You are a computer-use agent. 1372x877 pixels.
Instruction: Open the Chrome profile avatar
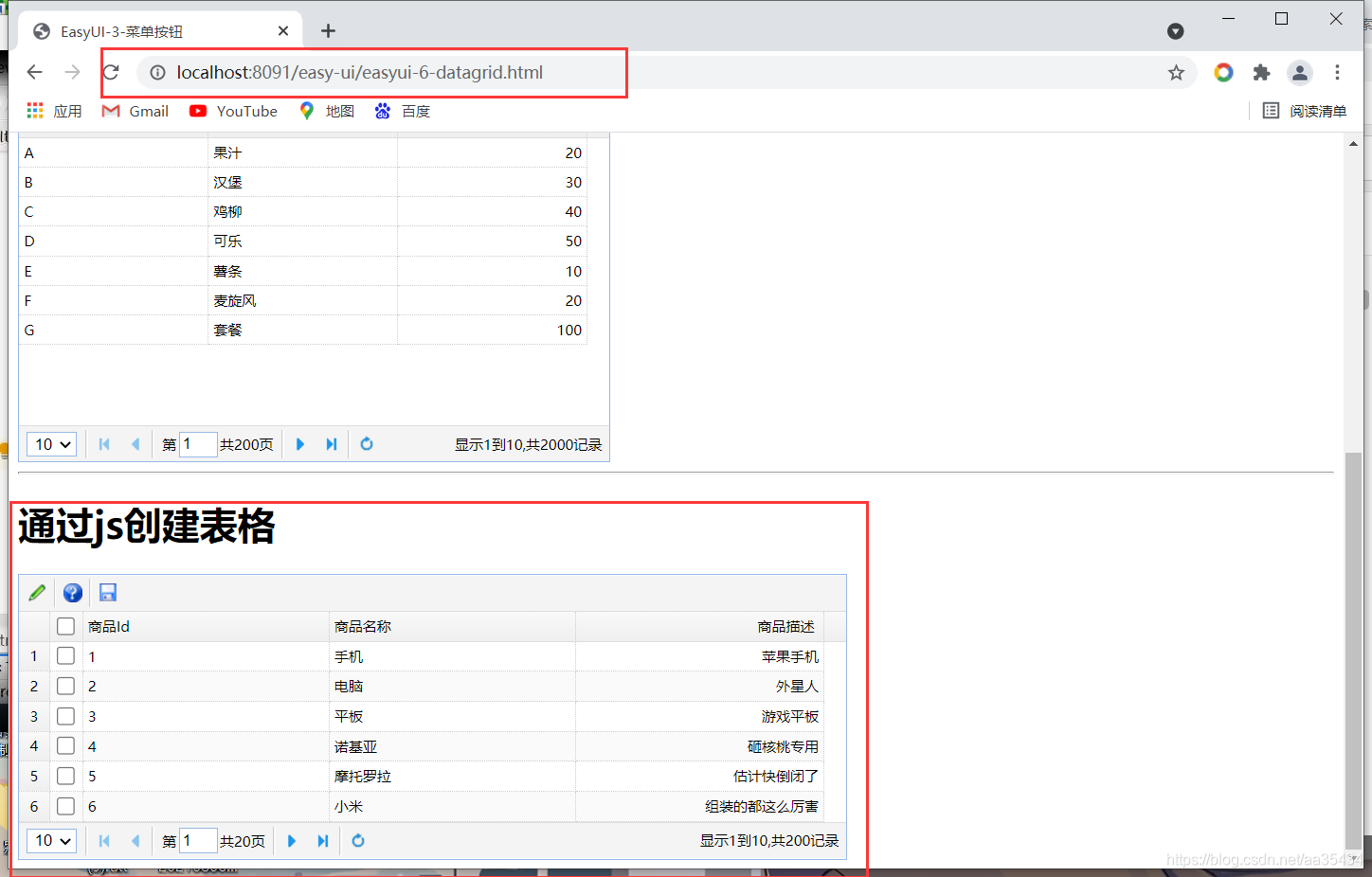pyautogui.click(x=1300, y=72)
